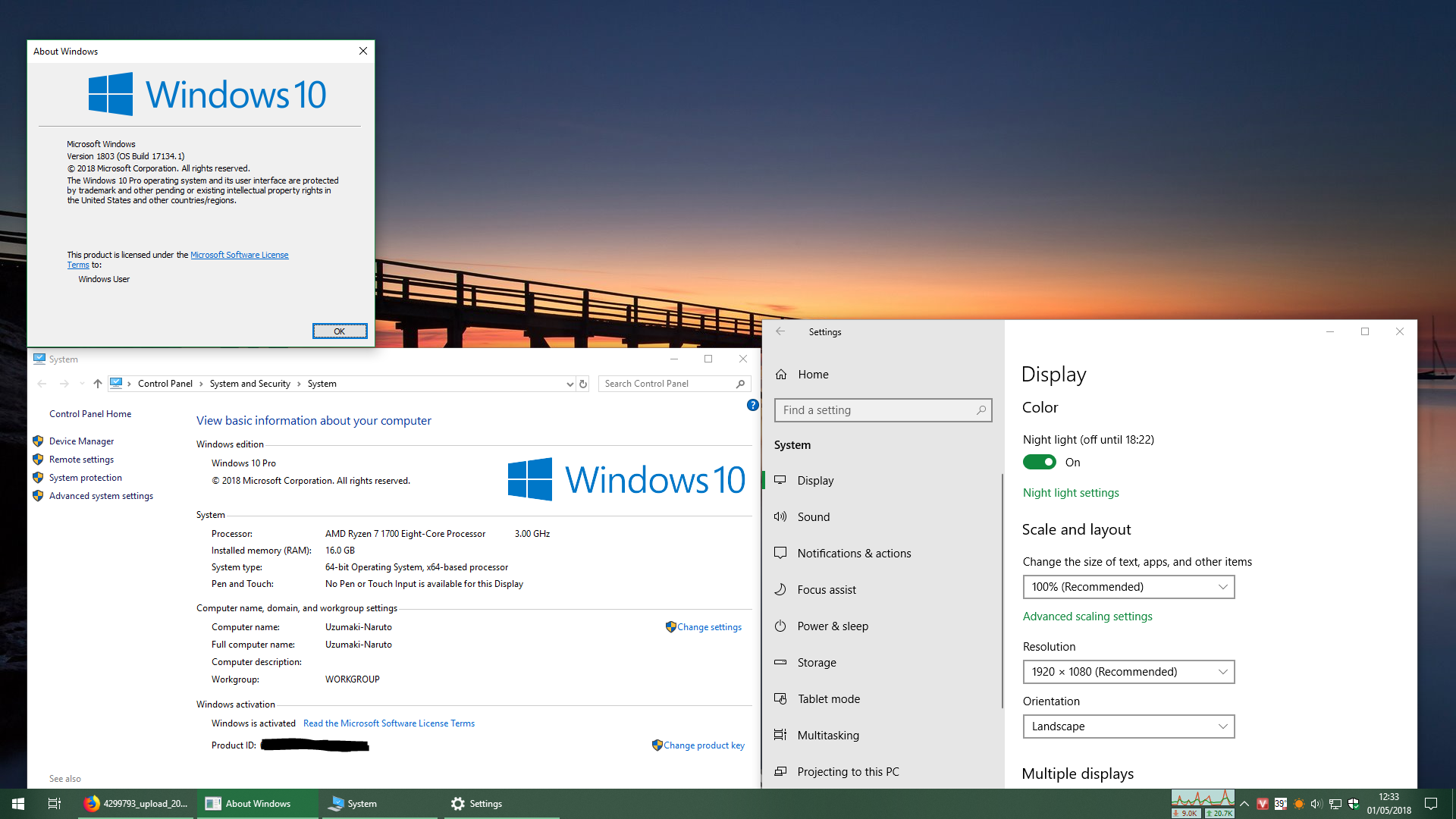Open the Sound settings page
The height and width of the screenshot is (819, 1456).
(x=813, y=517)
